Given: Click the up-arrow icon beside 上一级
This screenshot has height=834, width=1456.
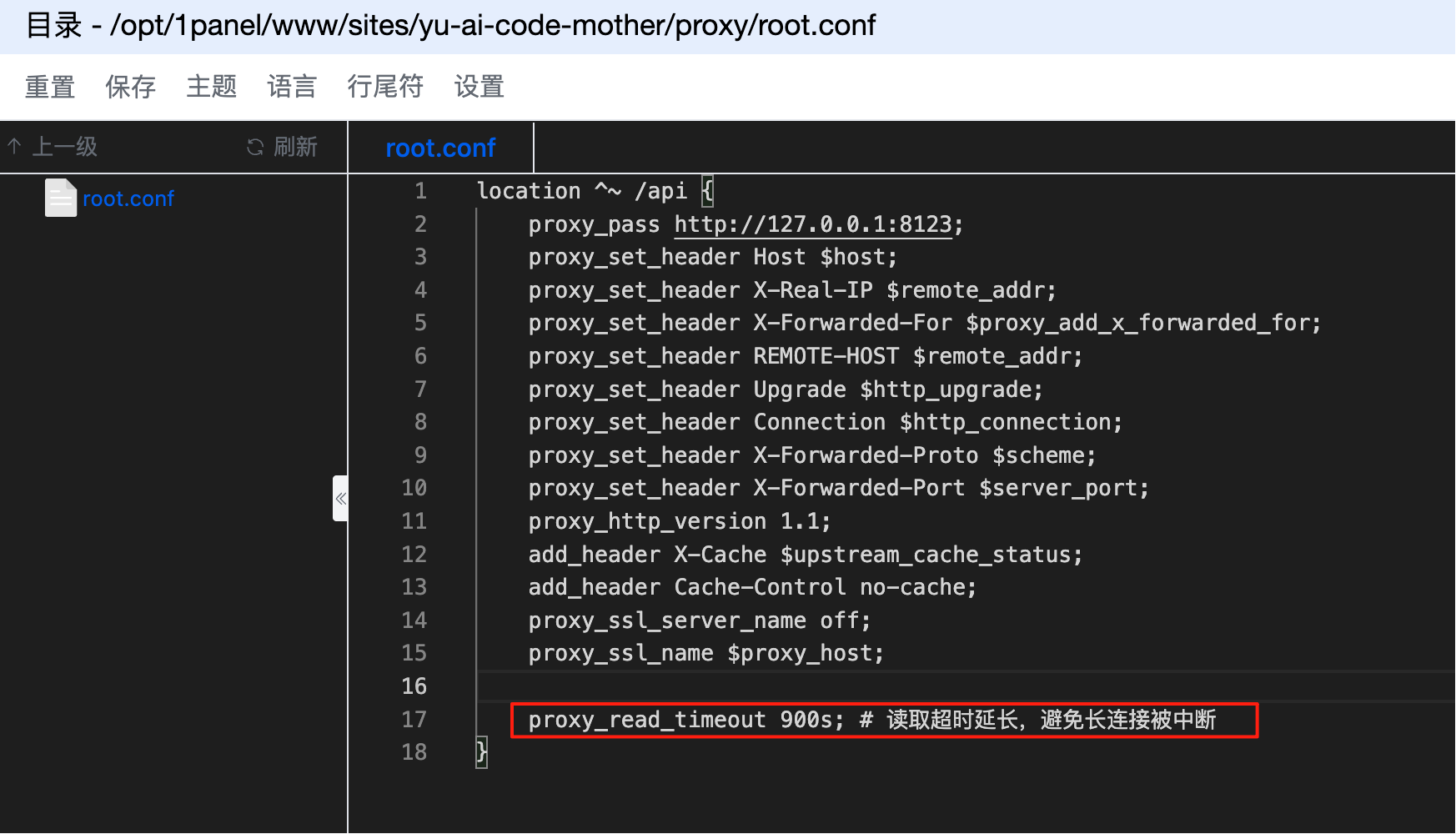Looking at the screenshot, I should tap(14, 147).
